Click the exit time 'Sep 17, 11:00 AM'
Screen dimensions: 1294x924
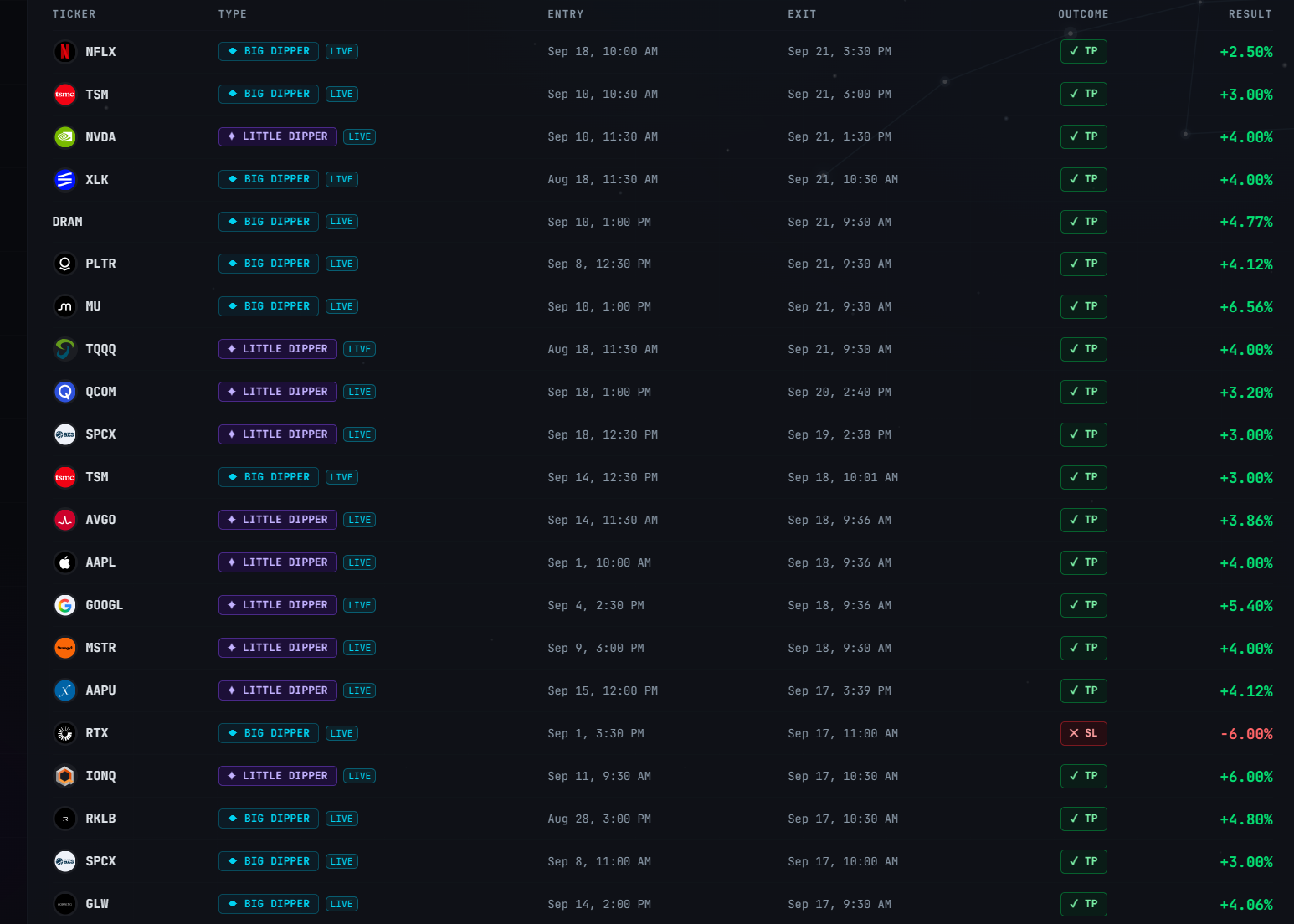pos(843,734)
